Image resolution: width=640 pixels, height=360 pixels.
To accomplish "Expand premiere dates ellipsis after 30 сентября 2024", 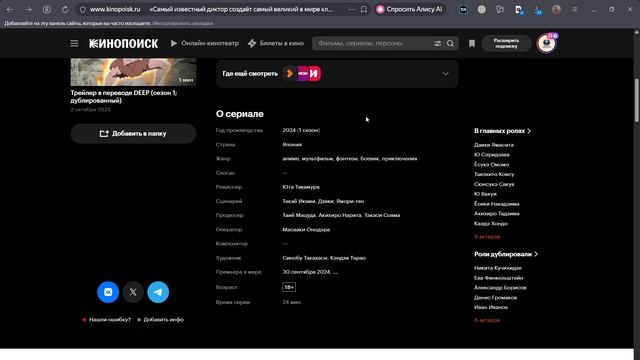I will tap(336, 272).
